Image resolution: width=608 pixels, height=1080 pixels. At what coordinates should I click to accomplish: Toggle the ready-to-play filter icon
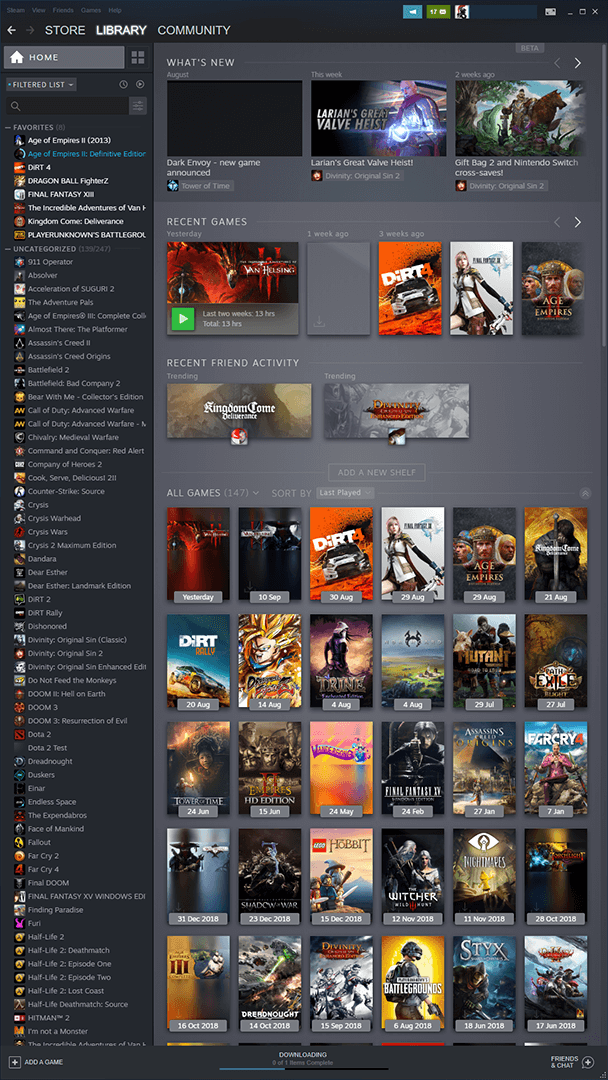click(140, 85)
